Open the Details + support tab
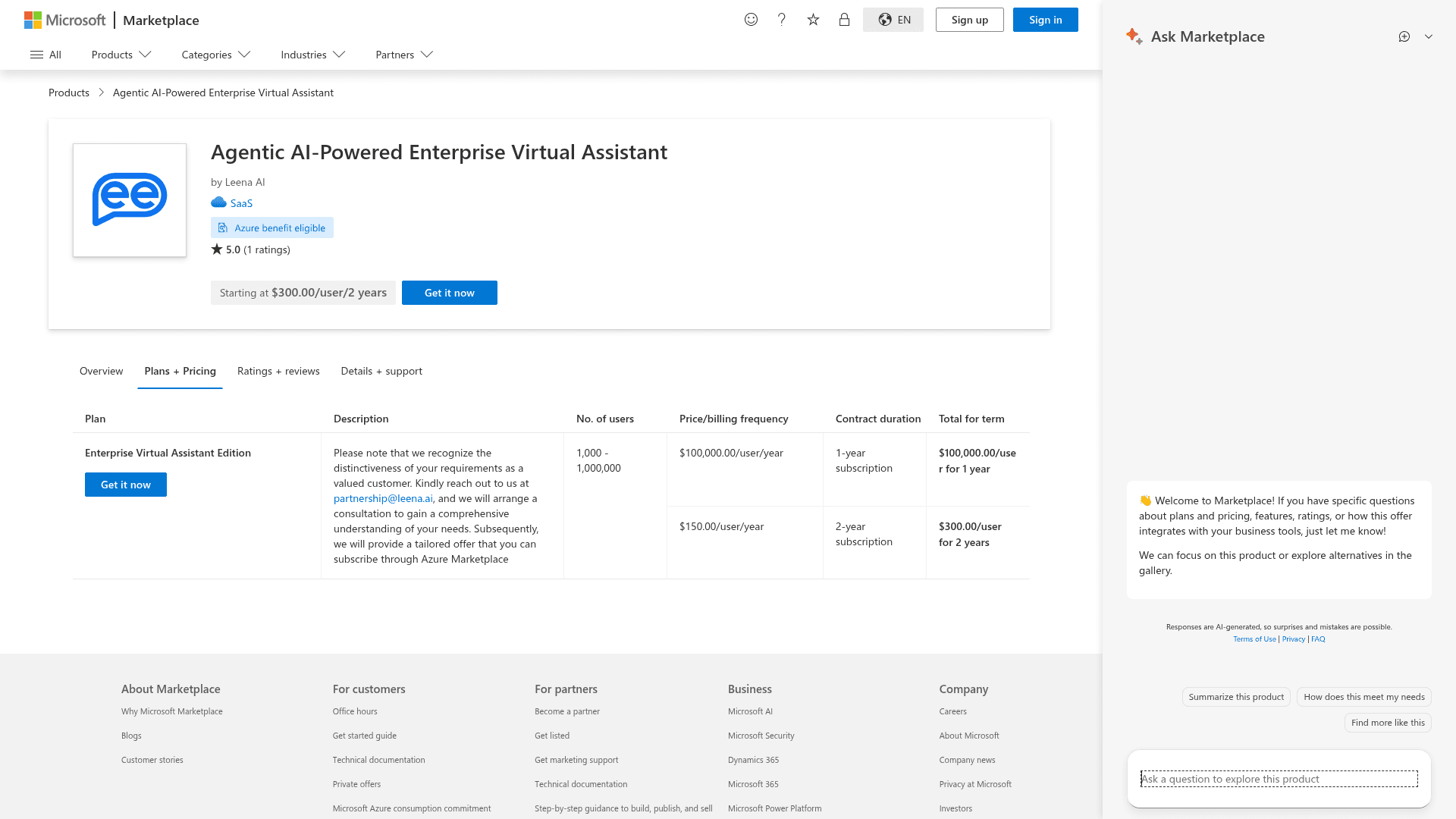Image resolution: width=1456 pixels, height=819 pixels. tap(381, 371)
